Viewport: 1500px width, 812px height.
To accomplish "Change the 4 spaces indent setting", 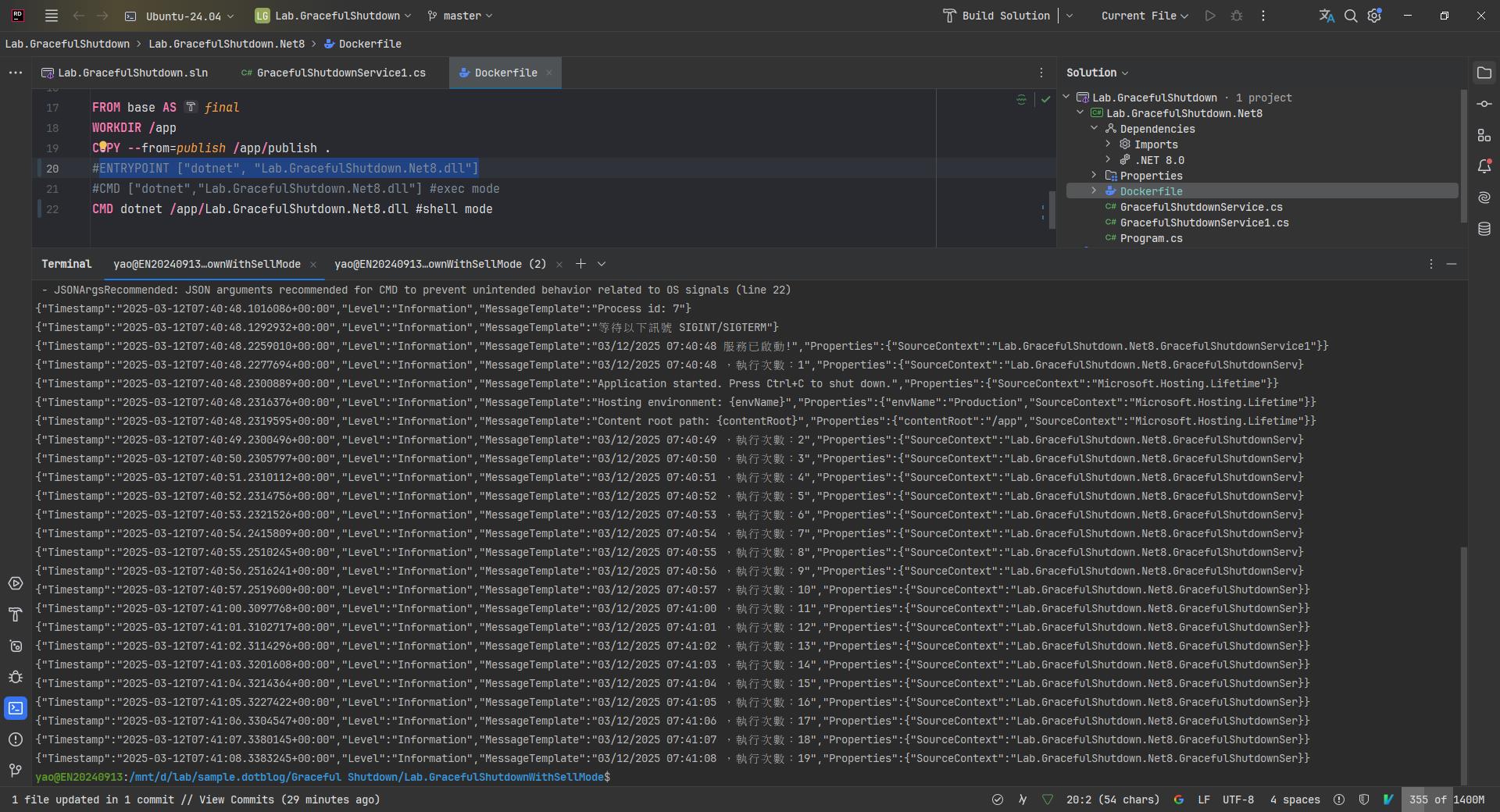I will (1295, 800).
